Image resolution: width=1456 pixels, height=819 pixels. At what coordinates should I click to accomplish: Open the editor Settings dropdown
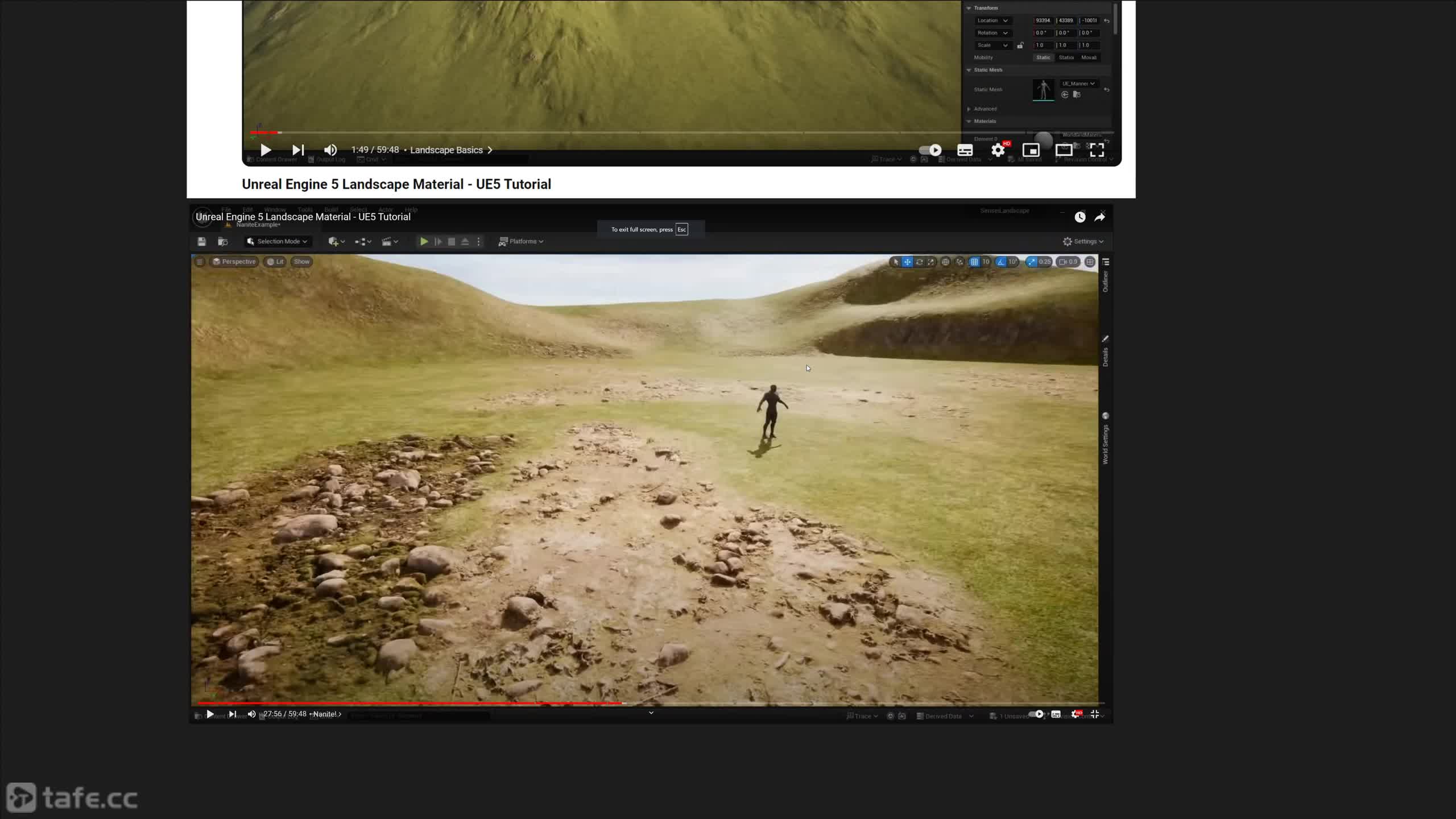tap(1083, 242)
